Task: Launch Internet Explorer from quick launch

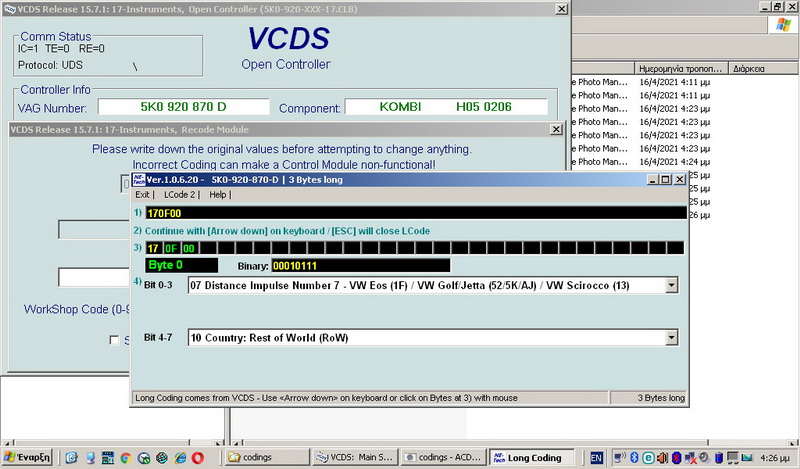Action: [x=180, y=458]
